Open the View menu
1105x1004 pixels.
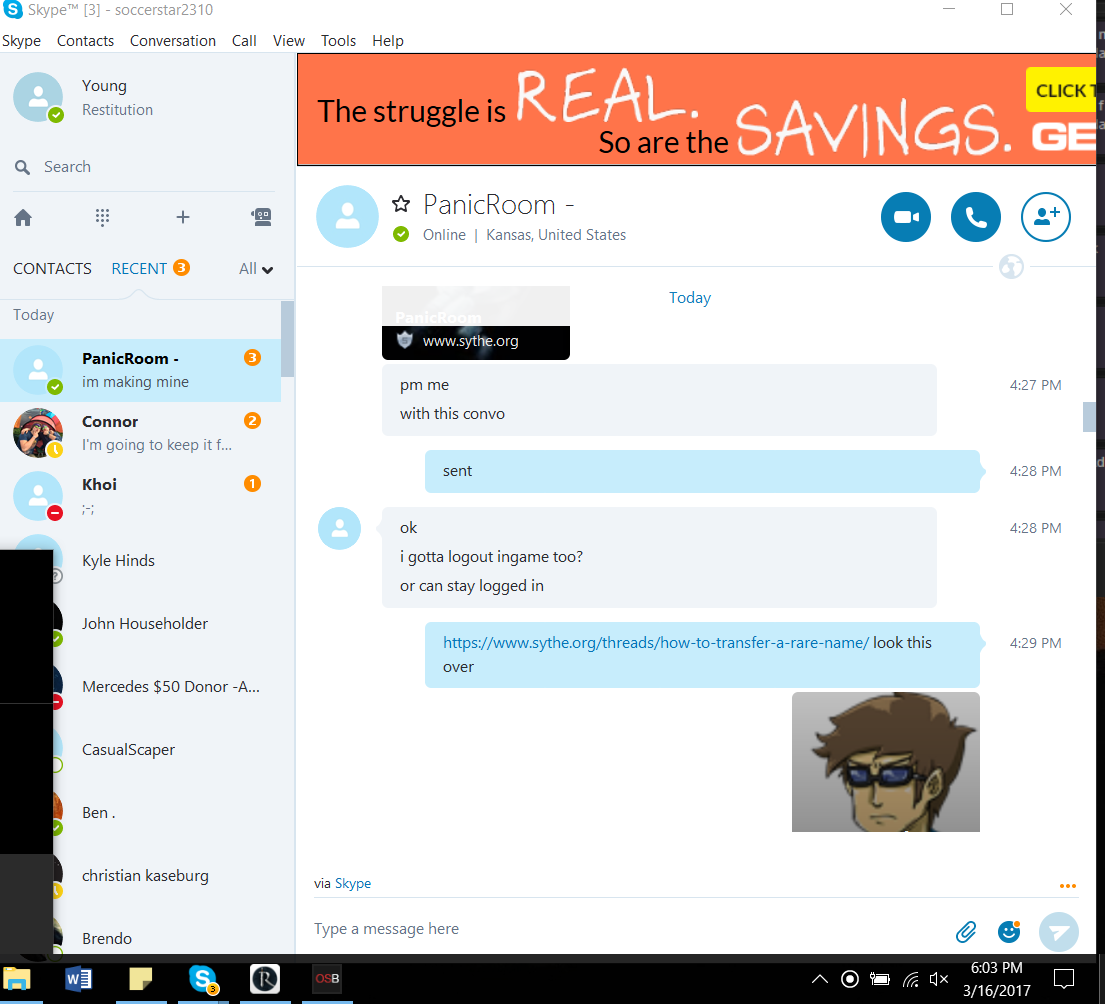coord(289,41)
